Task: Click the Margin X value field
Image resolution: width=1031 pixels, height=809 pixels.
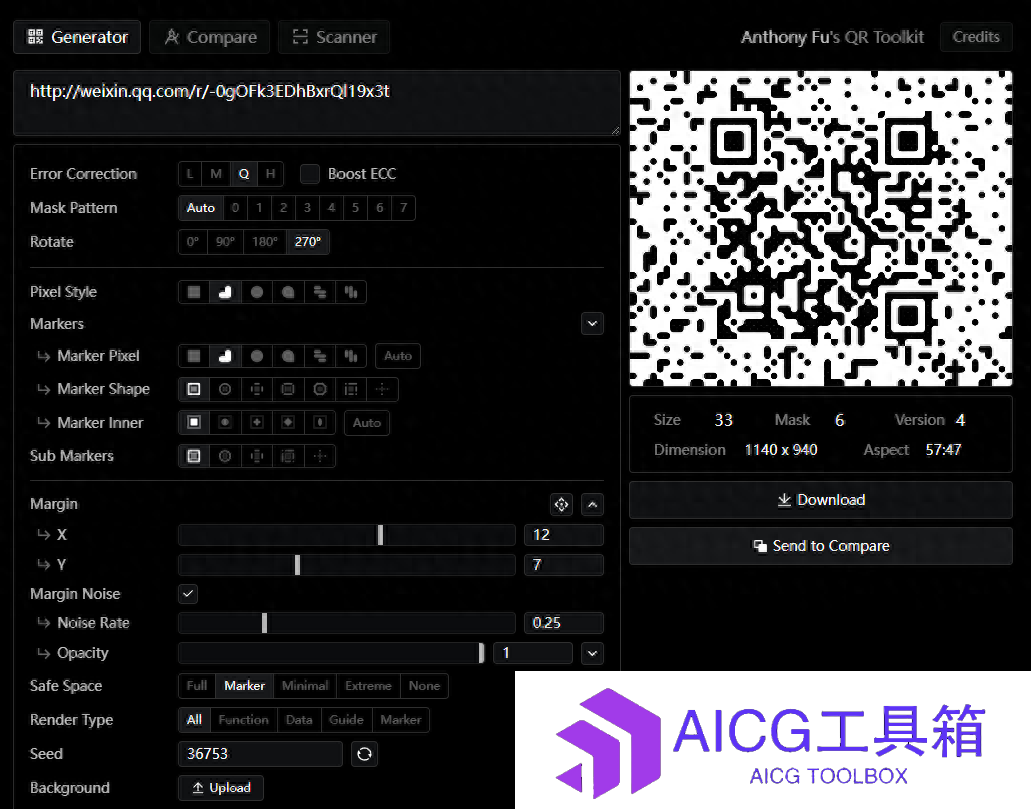Action: pos(563,535)
